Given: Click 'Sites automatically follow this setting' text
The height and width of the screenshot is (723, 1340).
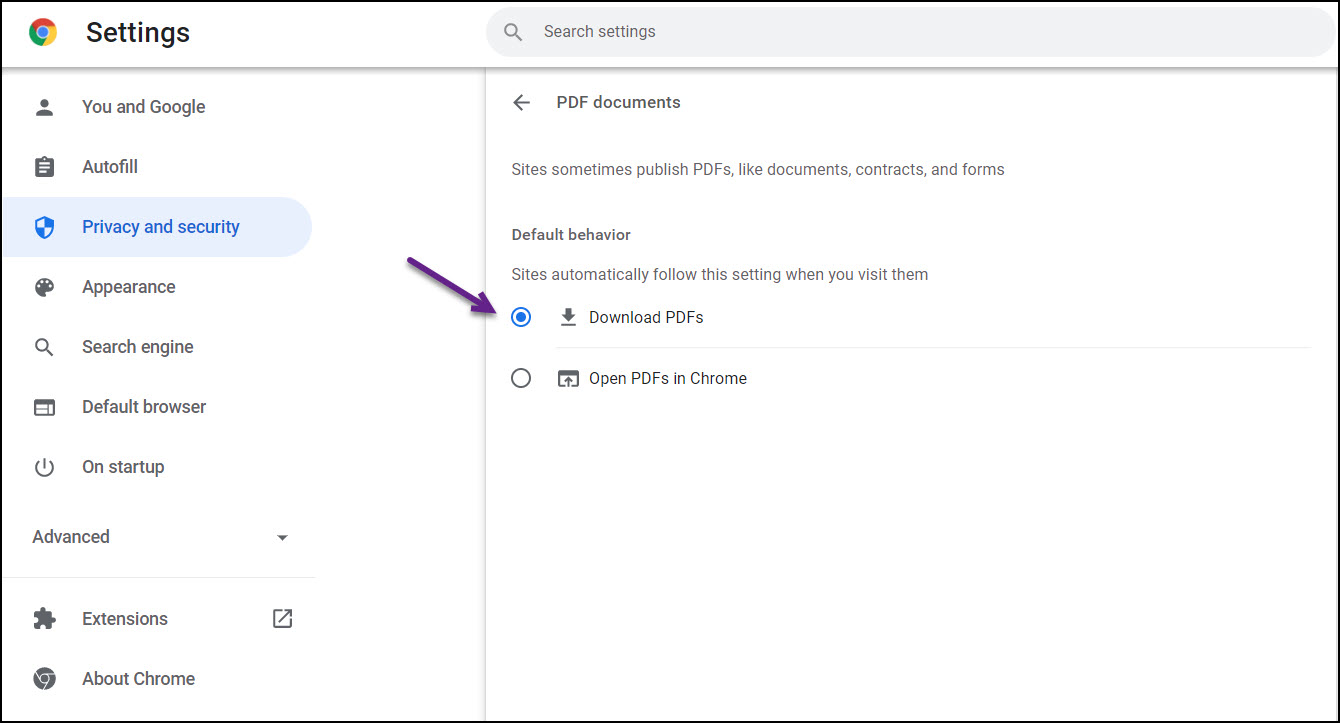Looking at the screenshot, I should coord(720,274).
